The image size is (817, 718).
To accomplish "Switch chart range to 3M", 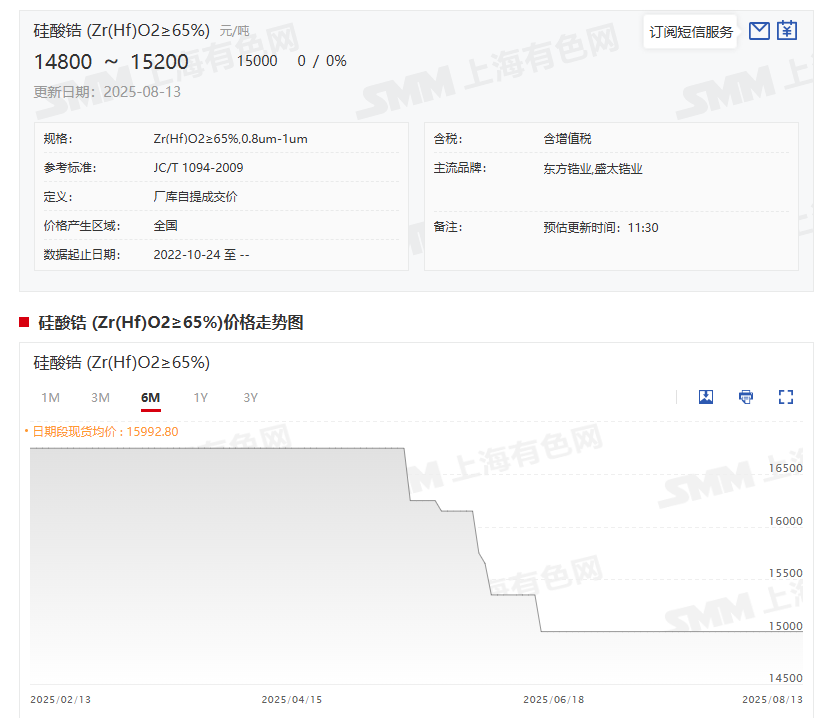I will (x=100, y=398).
